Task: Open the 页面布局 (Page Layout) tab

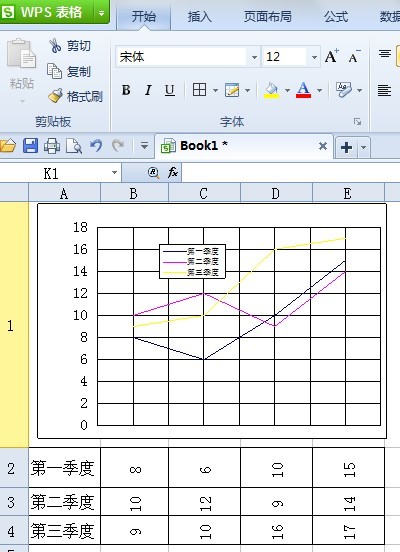Action: [x=268, y=17]
